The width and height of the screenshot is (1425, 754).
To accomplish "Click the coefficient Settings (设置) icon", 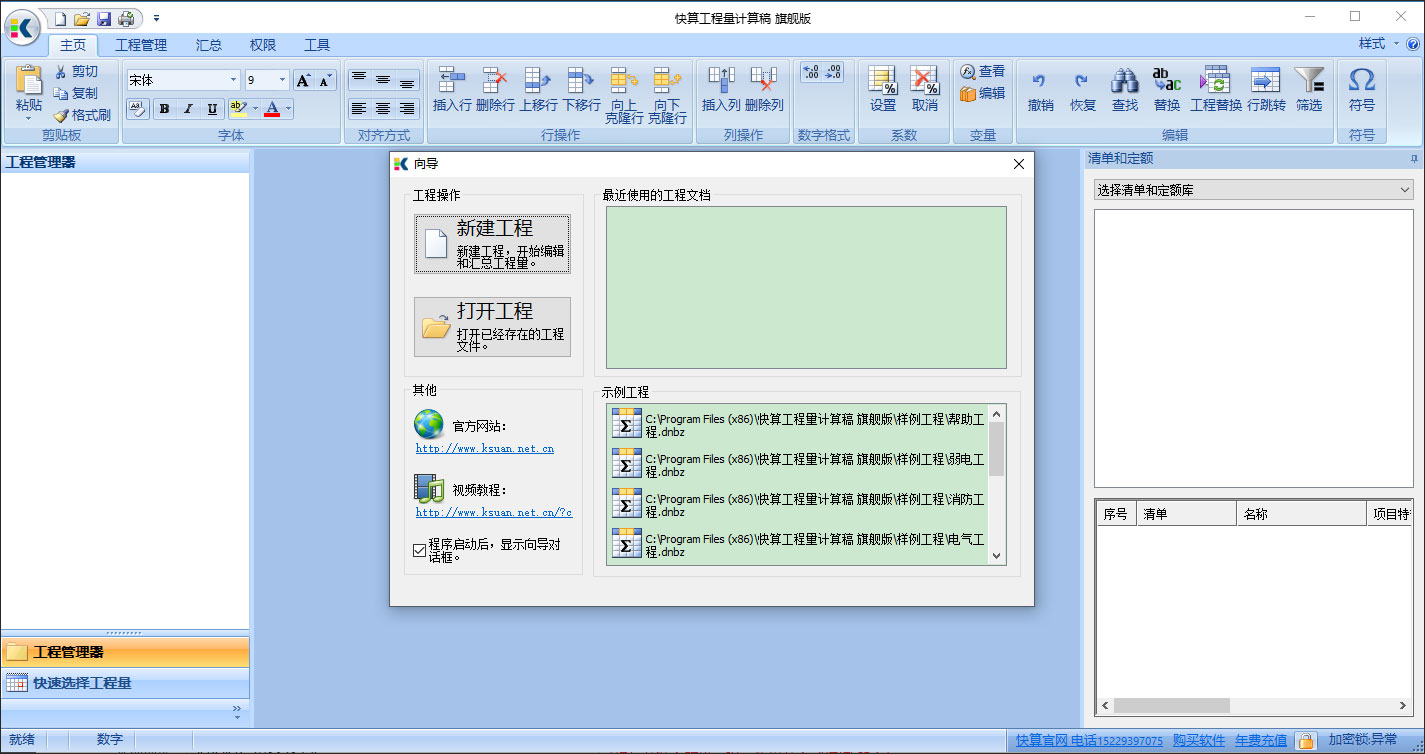I will pos(883,80).
